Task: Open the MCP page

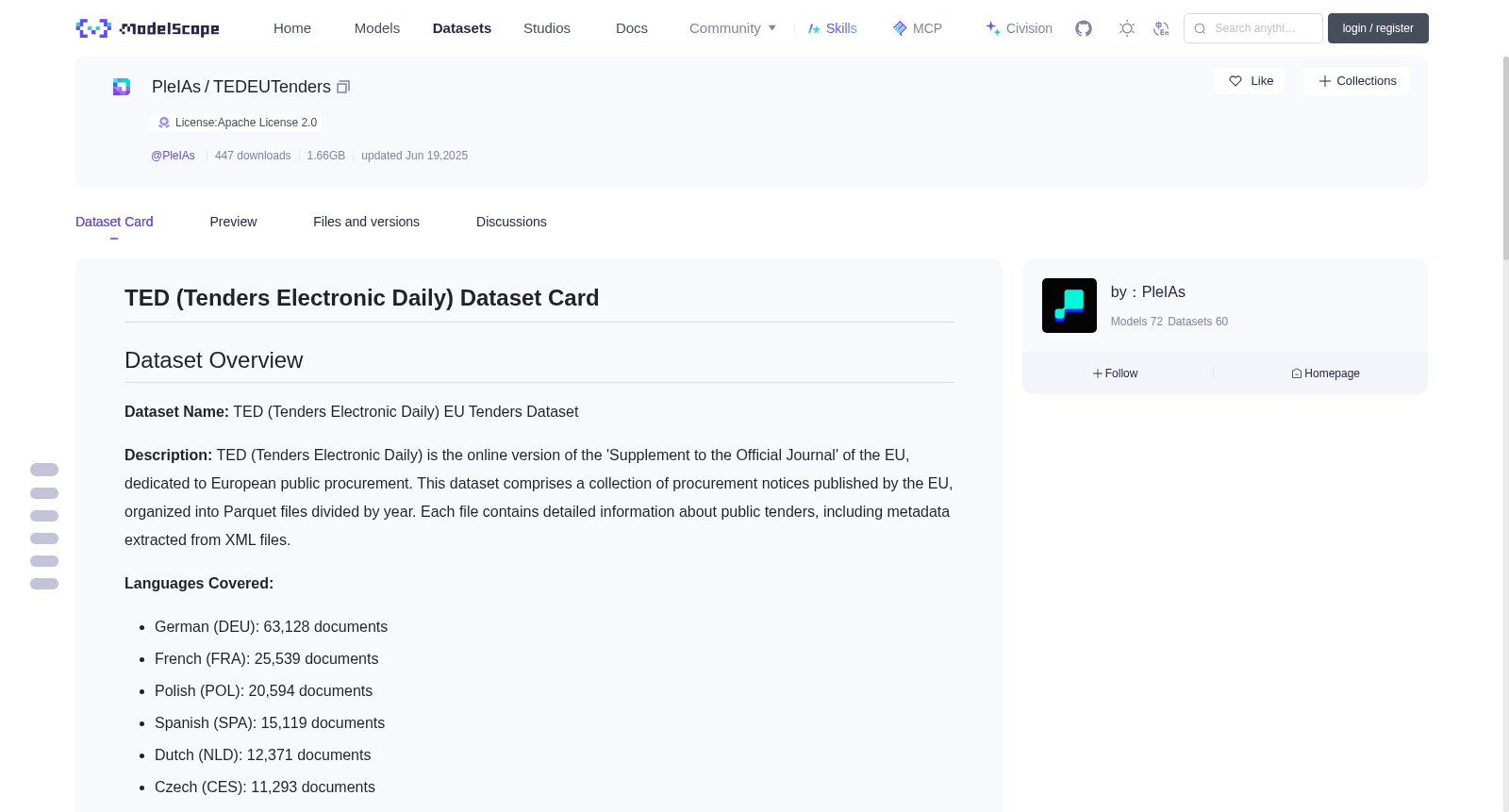Action: coord(917,28)
